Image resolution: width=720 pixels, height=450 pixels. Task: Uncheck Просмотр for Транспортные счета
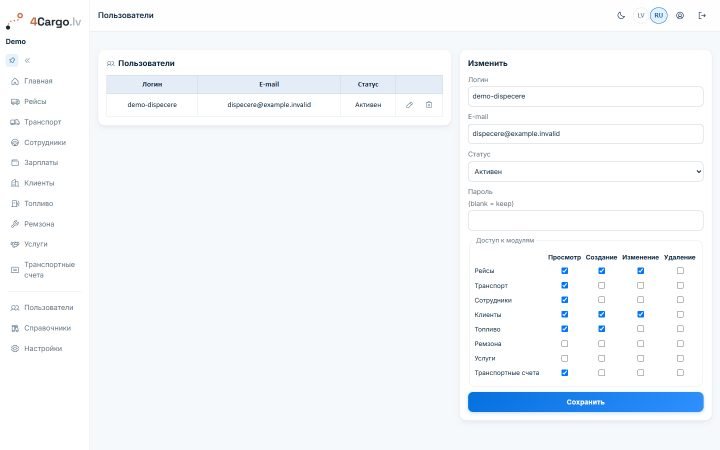(x=564, y=373)
